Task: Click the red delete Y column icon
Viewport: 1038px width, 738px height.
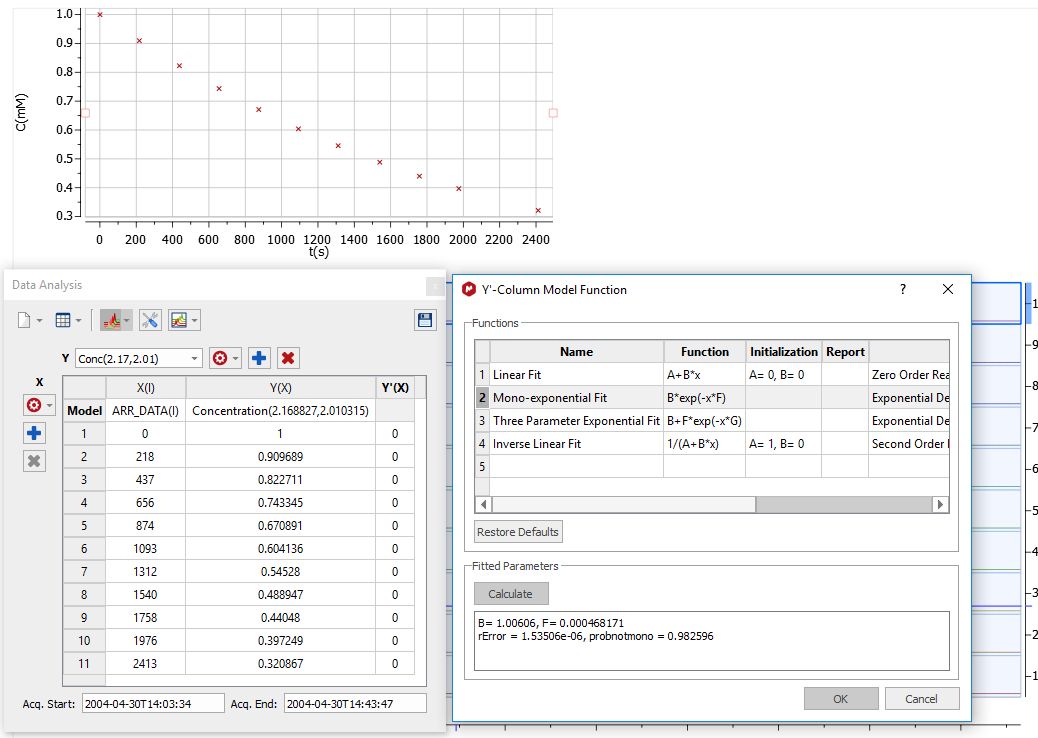Action: (287, 358)
